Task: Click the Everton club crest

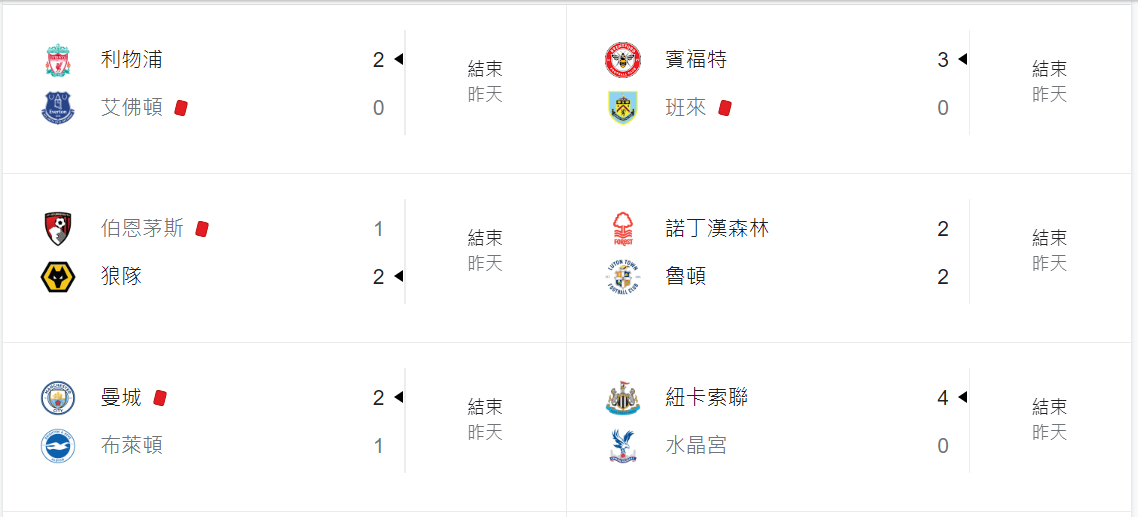Action: pyautogui.click(x=58, y=107)
